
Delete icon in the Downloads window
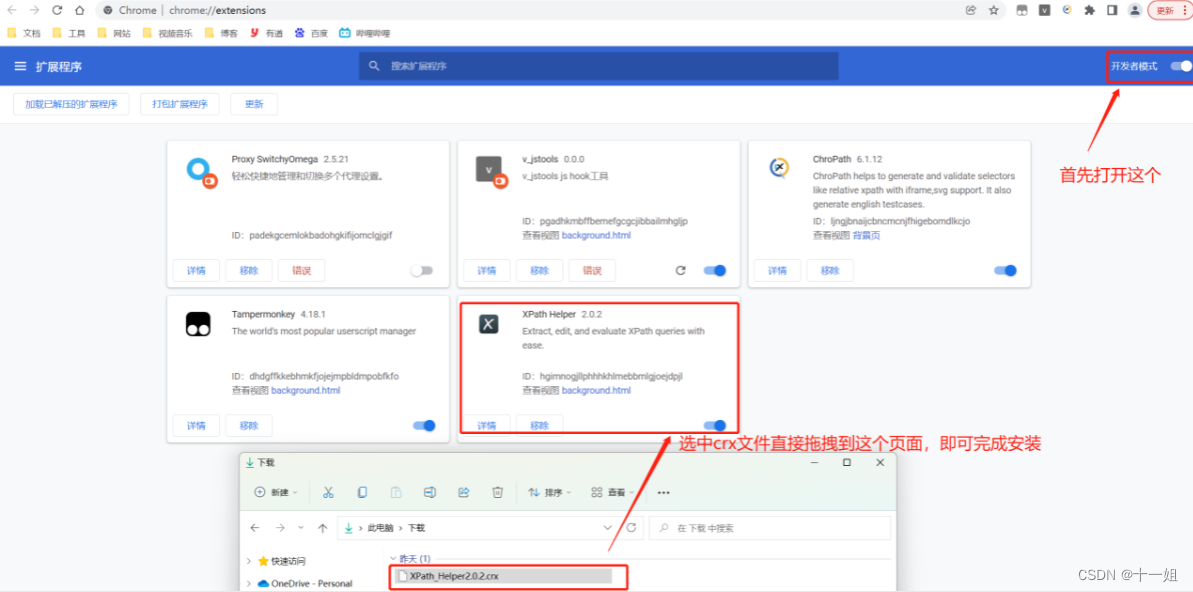(x=498, y=492)
